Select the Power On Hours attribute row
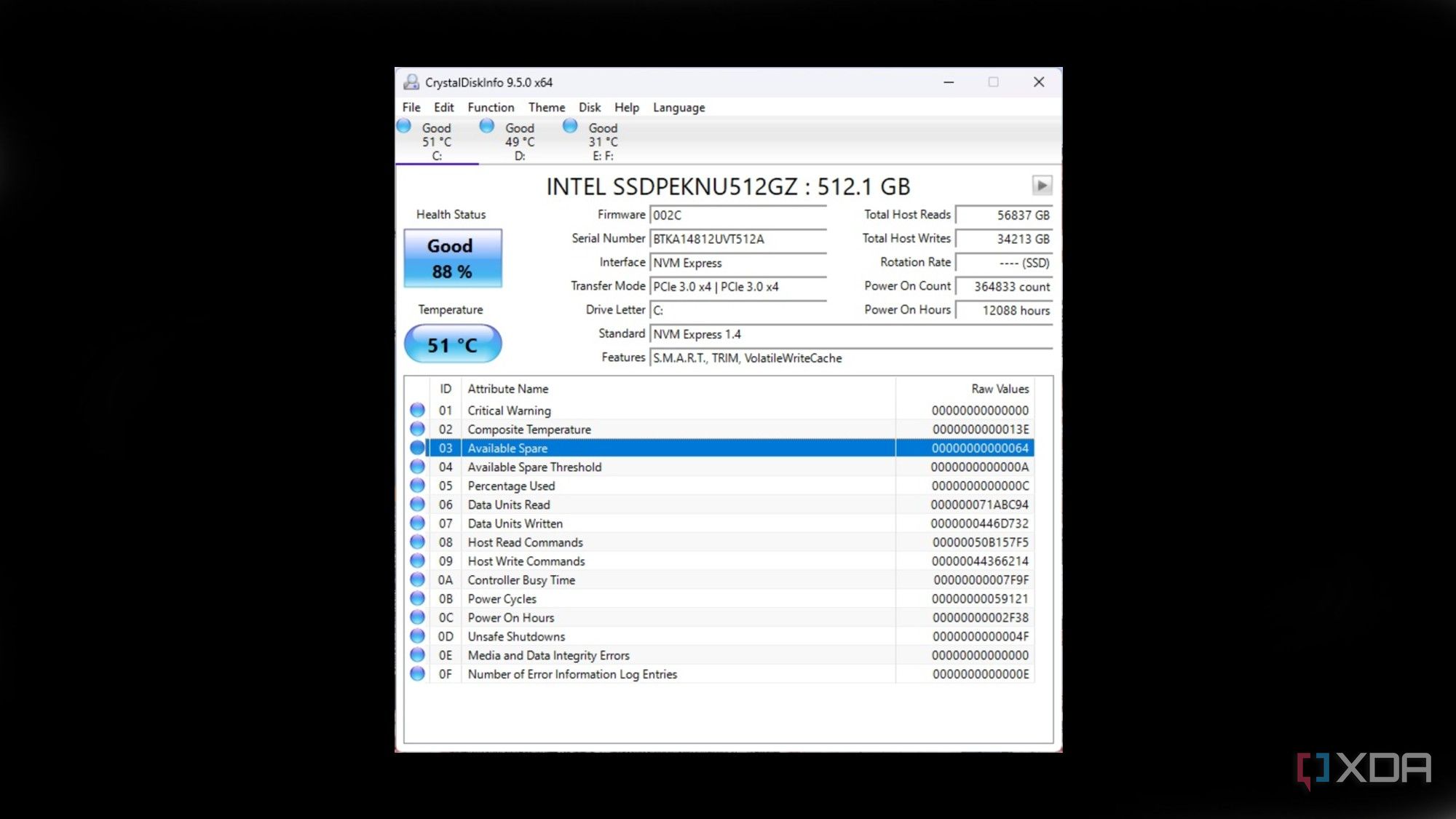 [721, 617]
